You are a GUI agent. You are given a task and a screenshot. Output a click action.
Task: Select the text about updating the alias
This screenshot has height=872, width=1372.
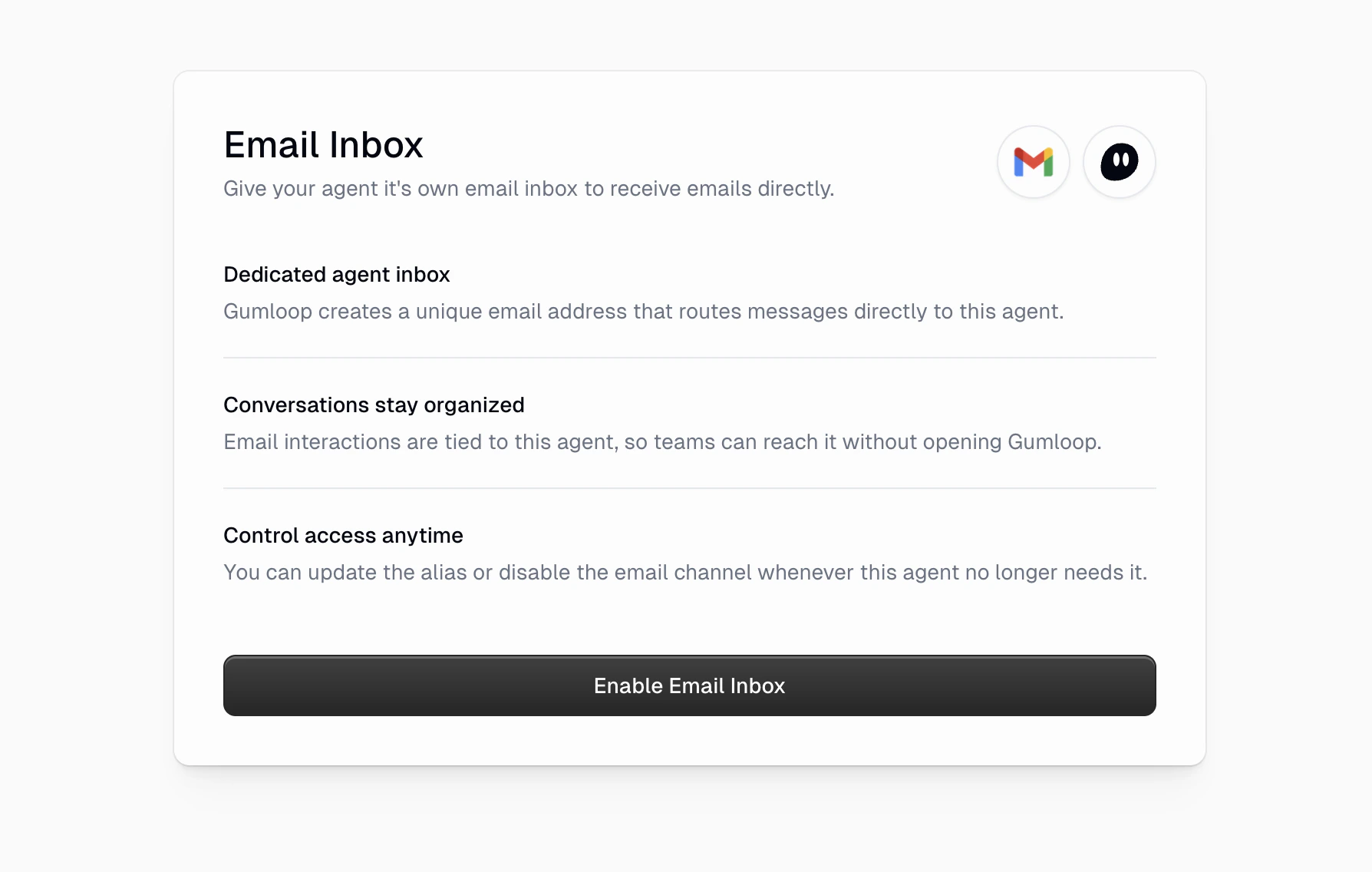tap(685, 572)
